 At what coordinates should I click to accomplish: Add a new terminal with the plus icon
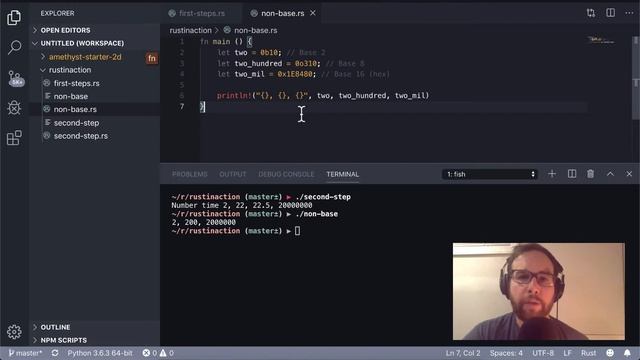(552, 174)
